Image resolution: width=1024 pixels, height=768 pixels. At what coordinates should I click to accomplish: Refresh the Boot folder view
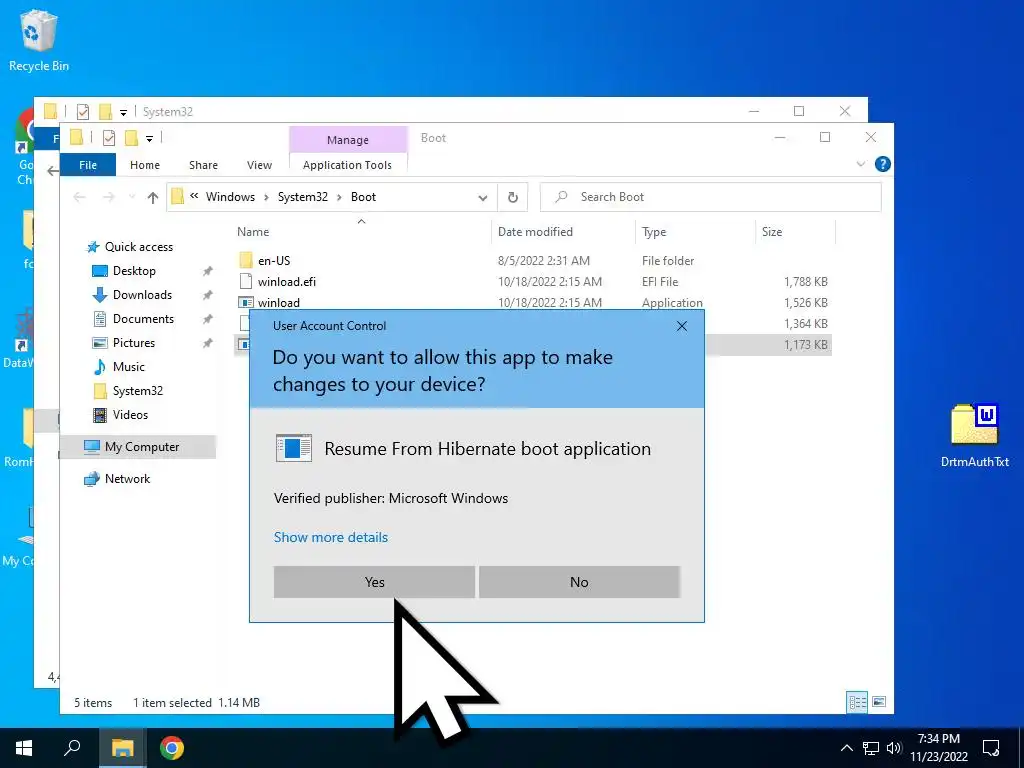click(513, 197)
